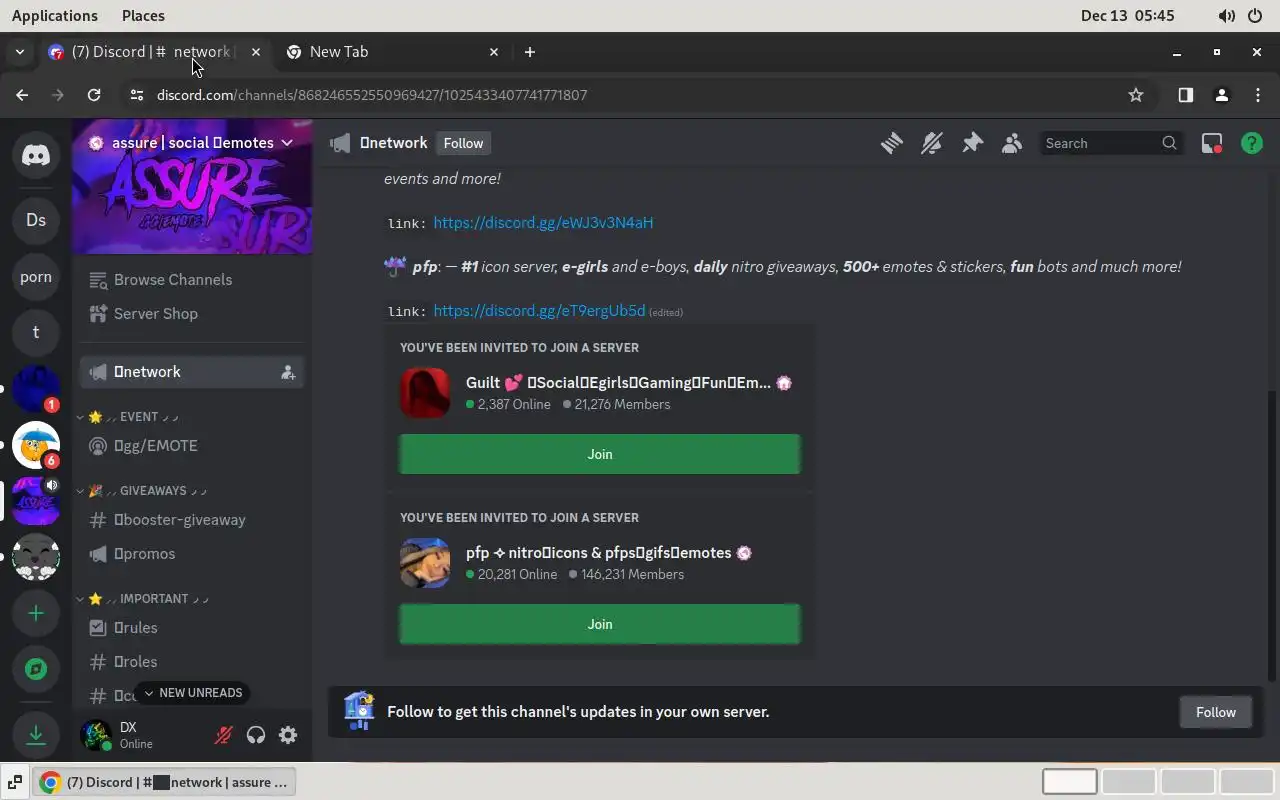Click Follow button in channel header

click(x=463, y=143)
